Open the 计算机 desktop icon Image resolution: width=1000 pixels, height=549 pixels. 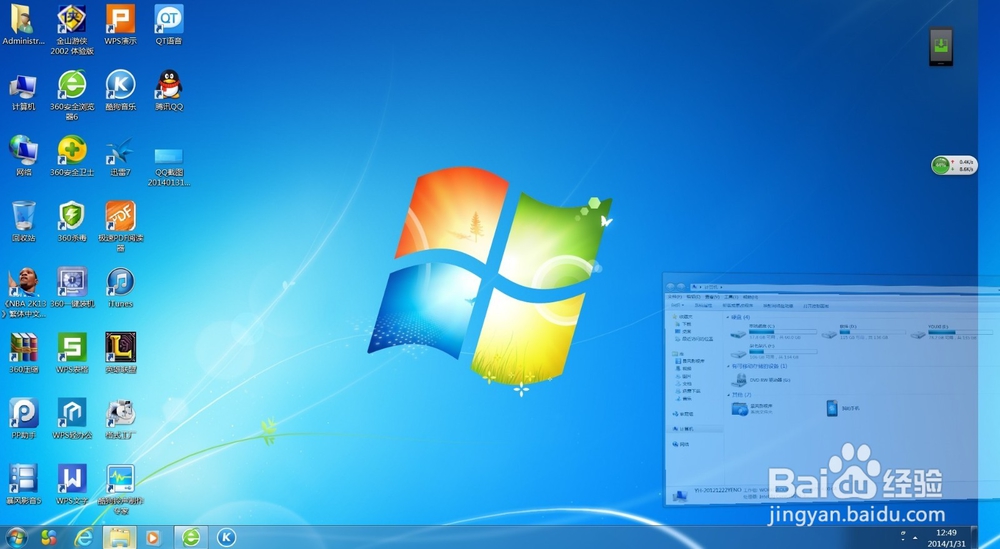pyautogui.click(x=24, y=91)
